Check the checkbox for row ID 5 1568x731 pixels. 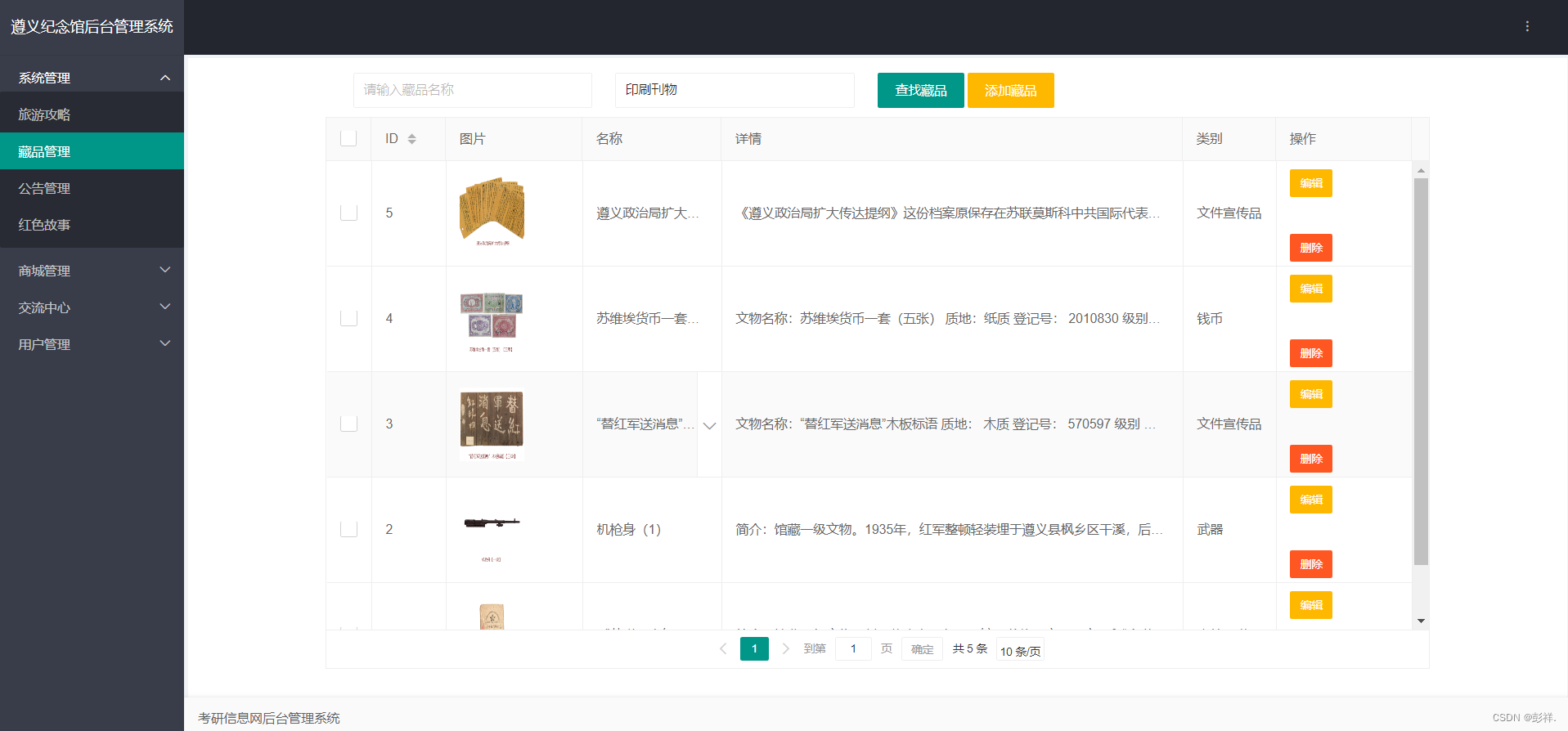tap(348, 213)
